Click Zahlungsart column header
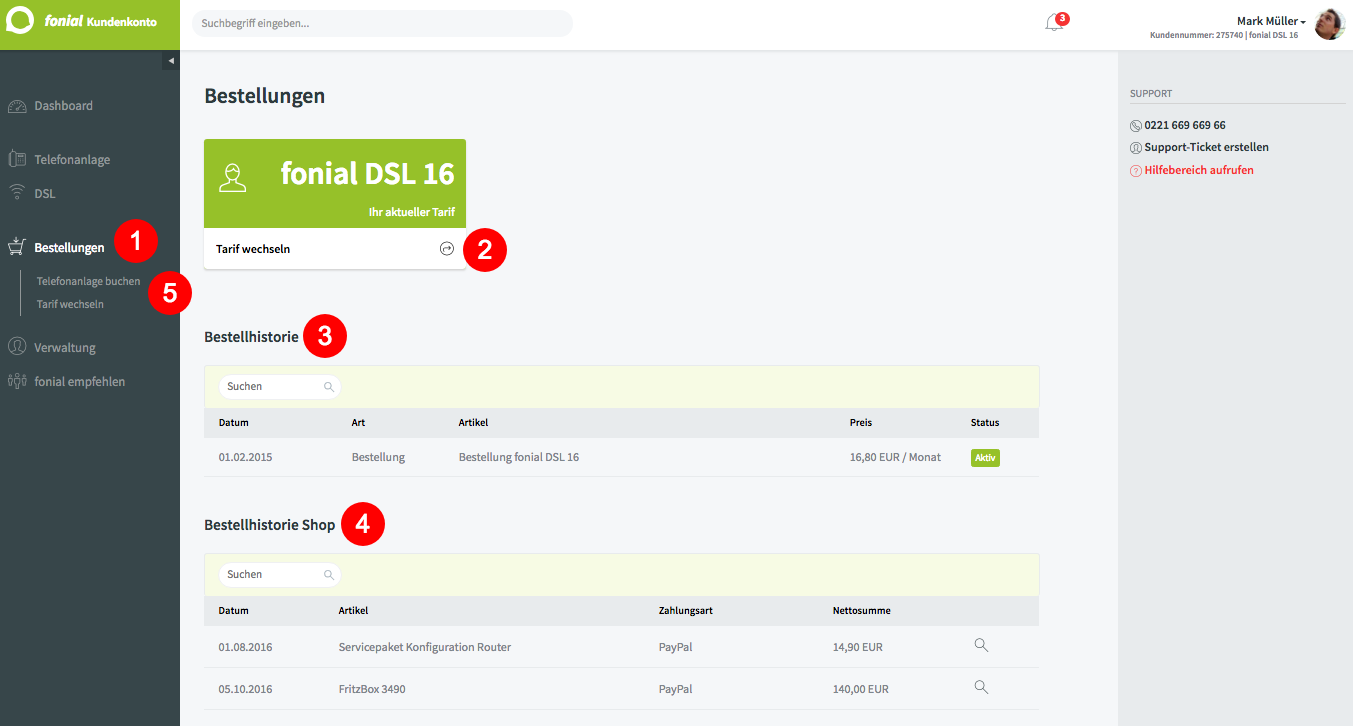Viewport: 1353px width, 726px height. coord(686,611)
